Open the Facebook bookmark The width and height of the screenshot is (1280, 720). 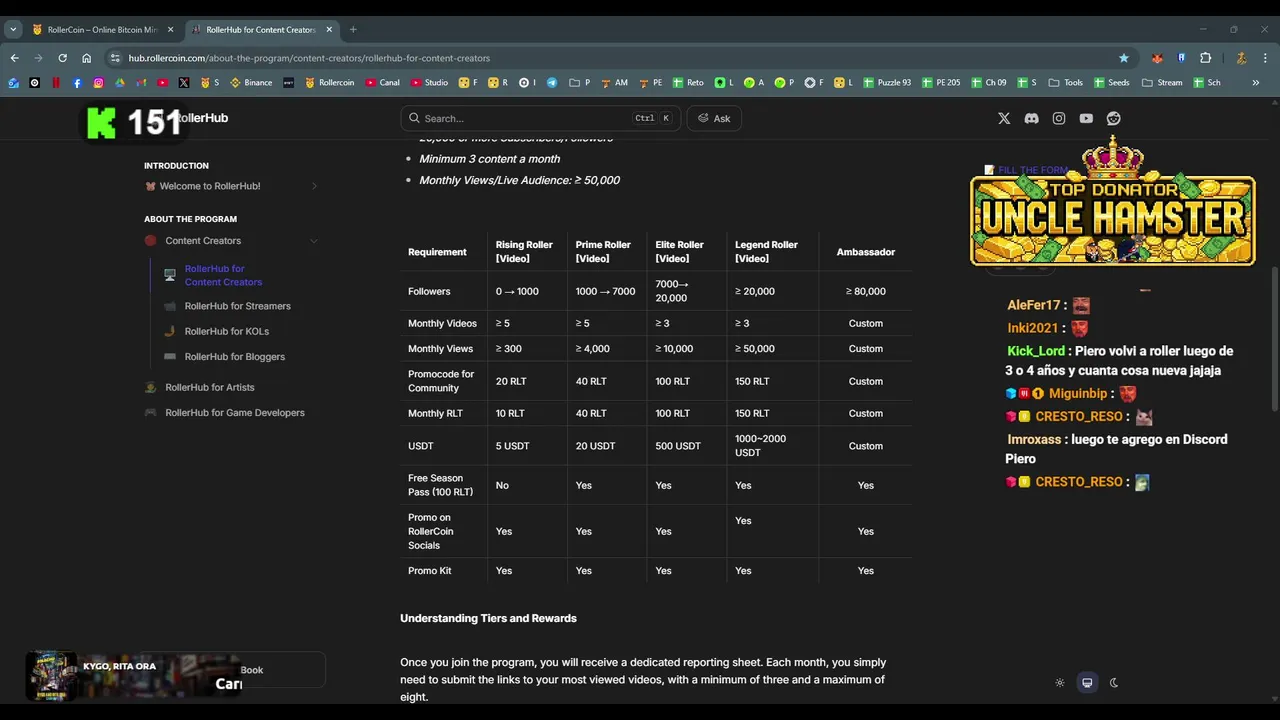[77, 83]
